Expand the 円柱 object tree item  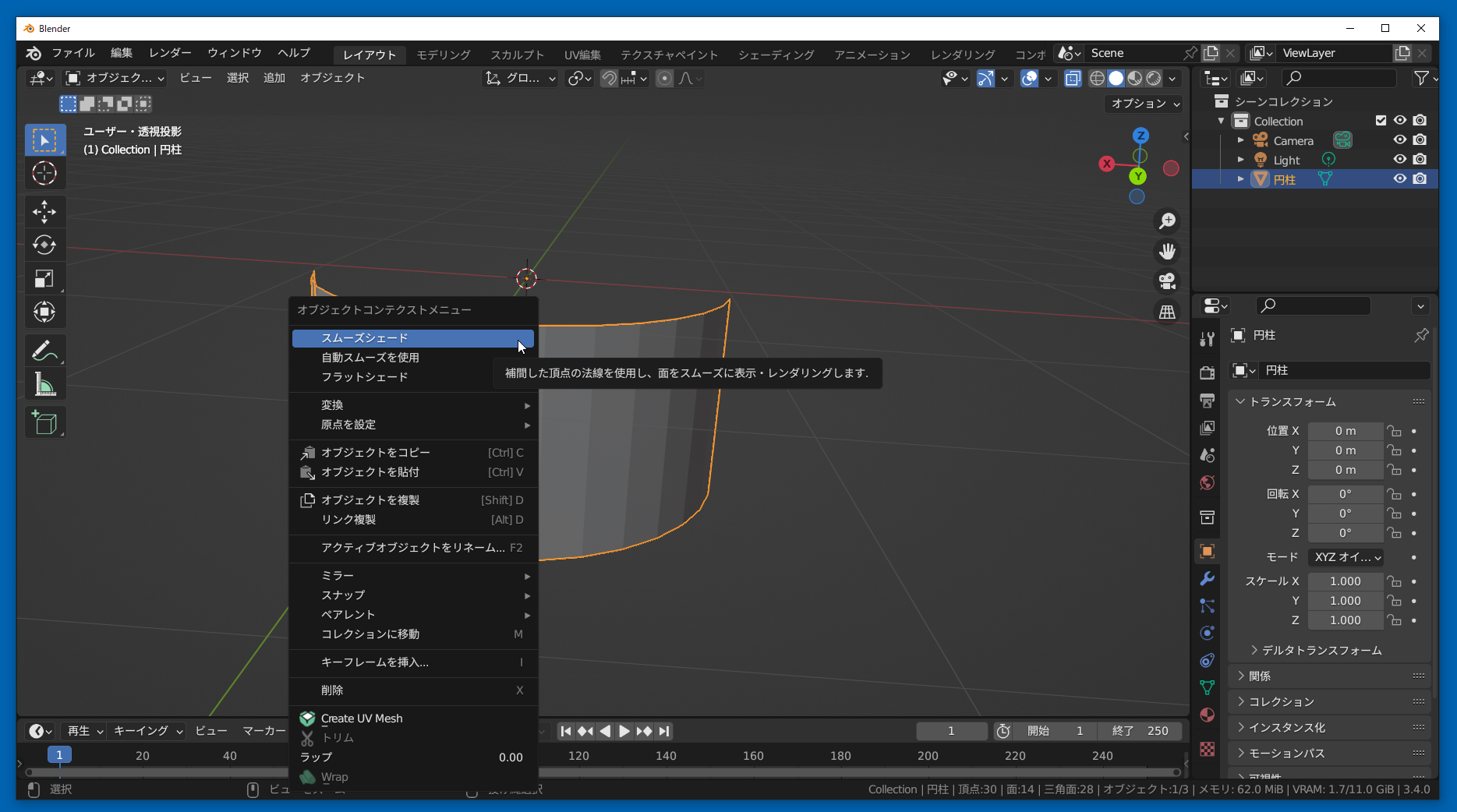tap(1240, 179)
